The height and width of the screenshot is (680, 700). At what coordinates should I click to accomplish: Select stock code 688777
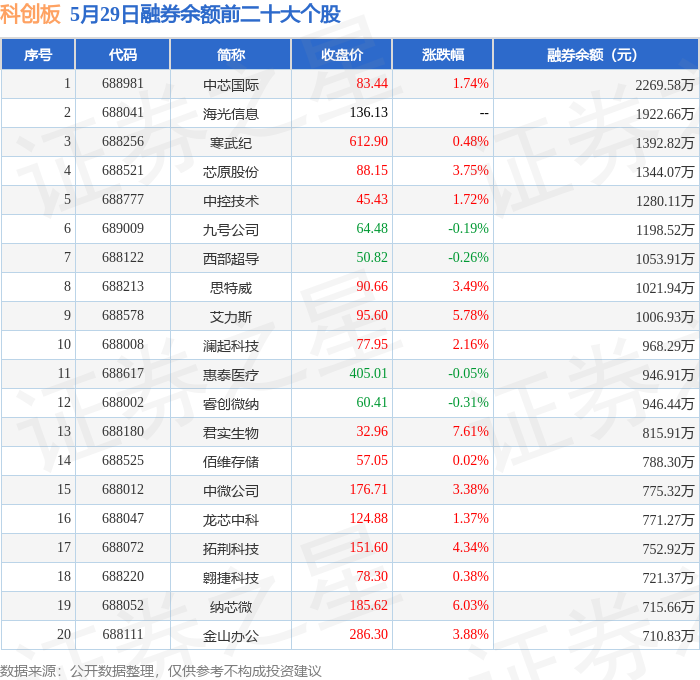(x=123, y=200)
